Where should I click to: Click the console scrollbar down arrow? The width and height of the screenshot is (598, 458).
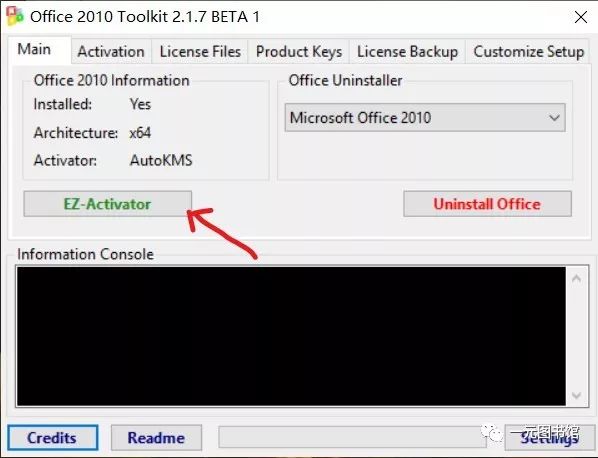(577, 395)
